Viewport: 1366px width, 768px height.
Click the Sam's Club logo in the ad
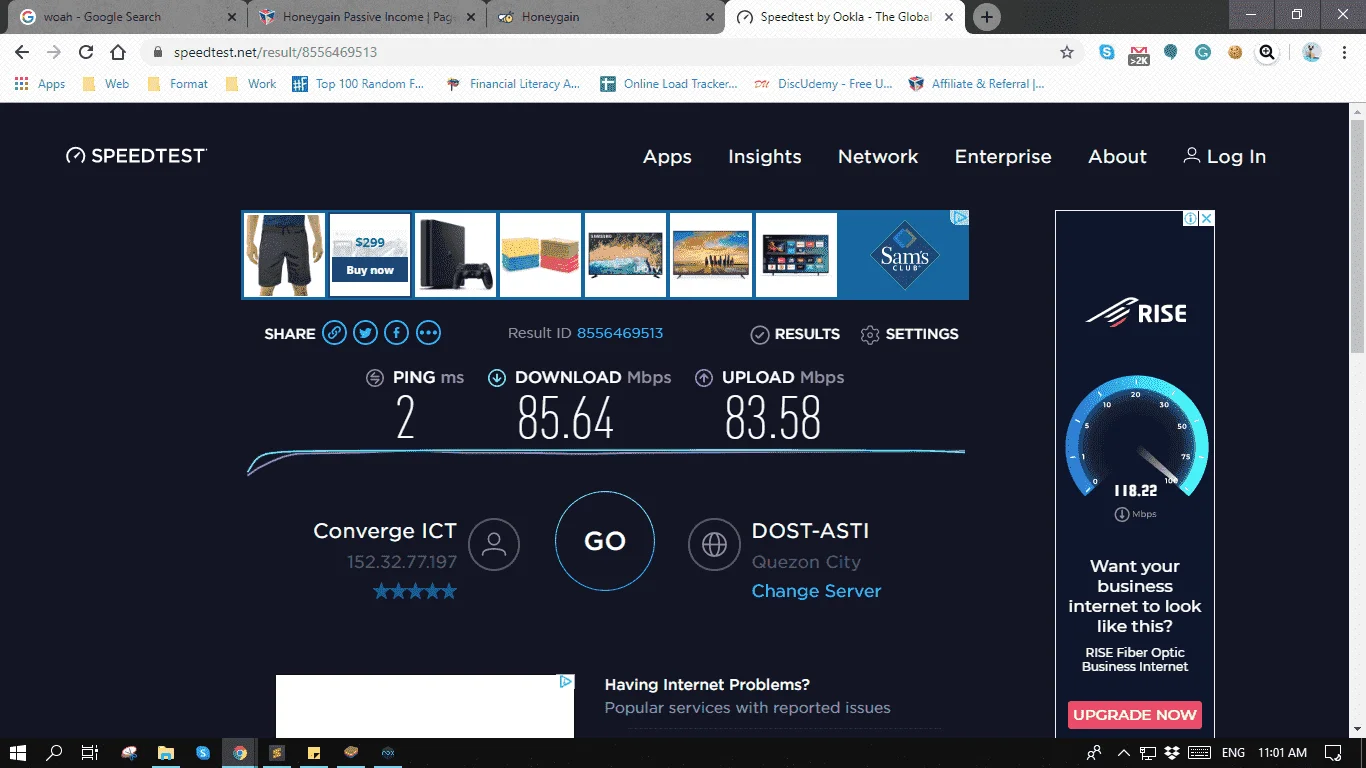[x=904, y=255]
